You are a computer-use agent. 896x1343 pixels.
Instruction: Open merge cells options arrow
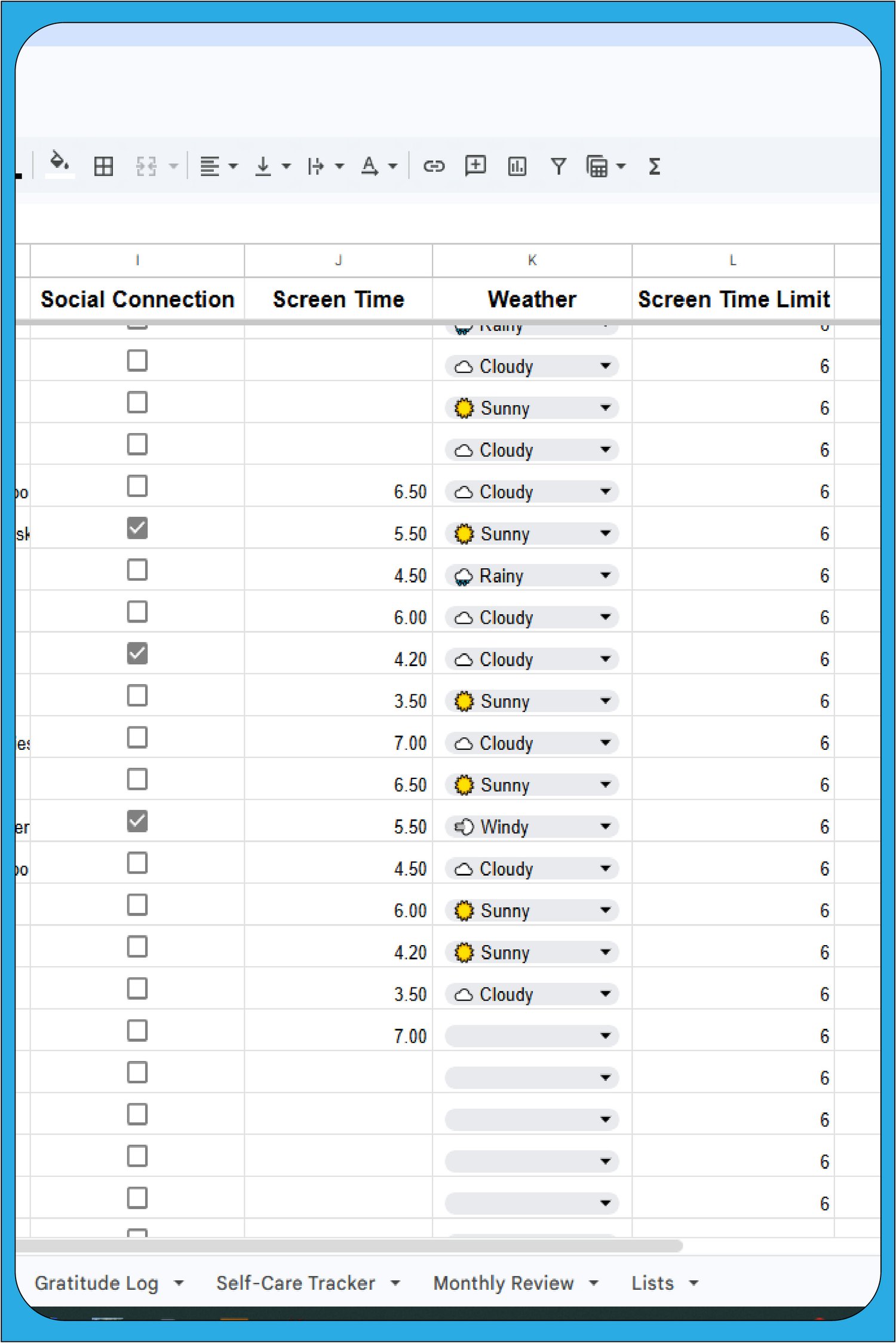(x=174, y=166)
